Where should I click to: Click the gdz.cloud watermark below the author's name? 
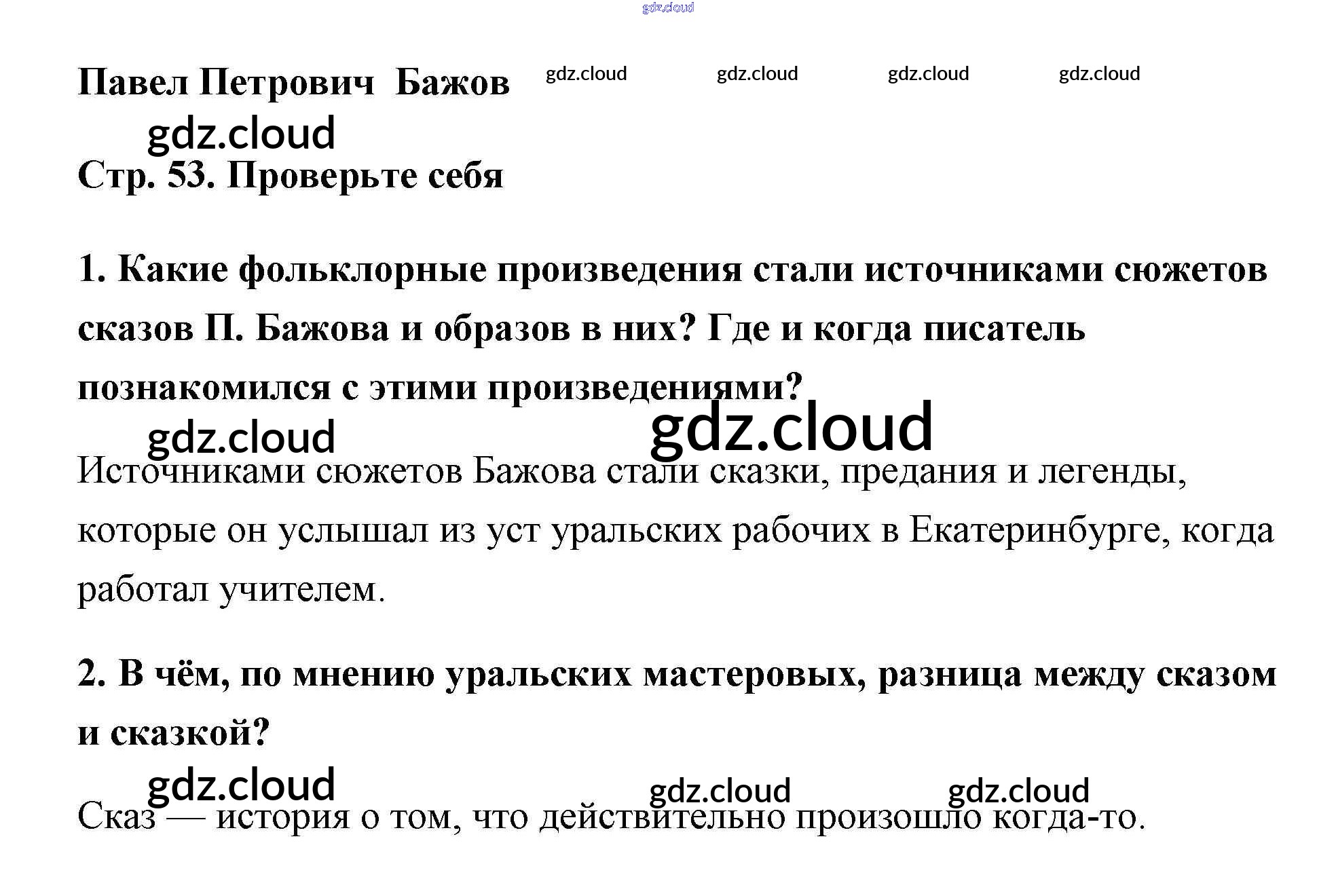(241, 133)
